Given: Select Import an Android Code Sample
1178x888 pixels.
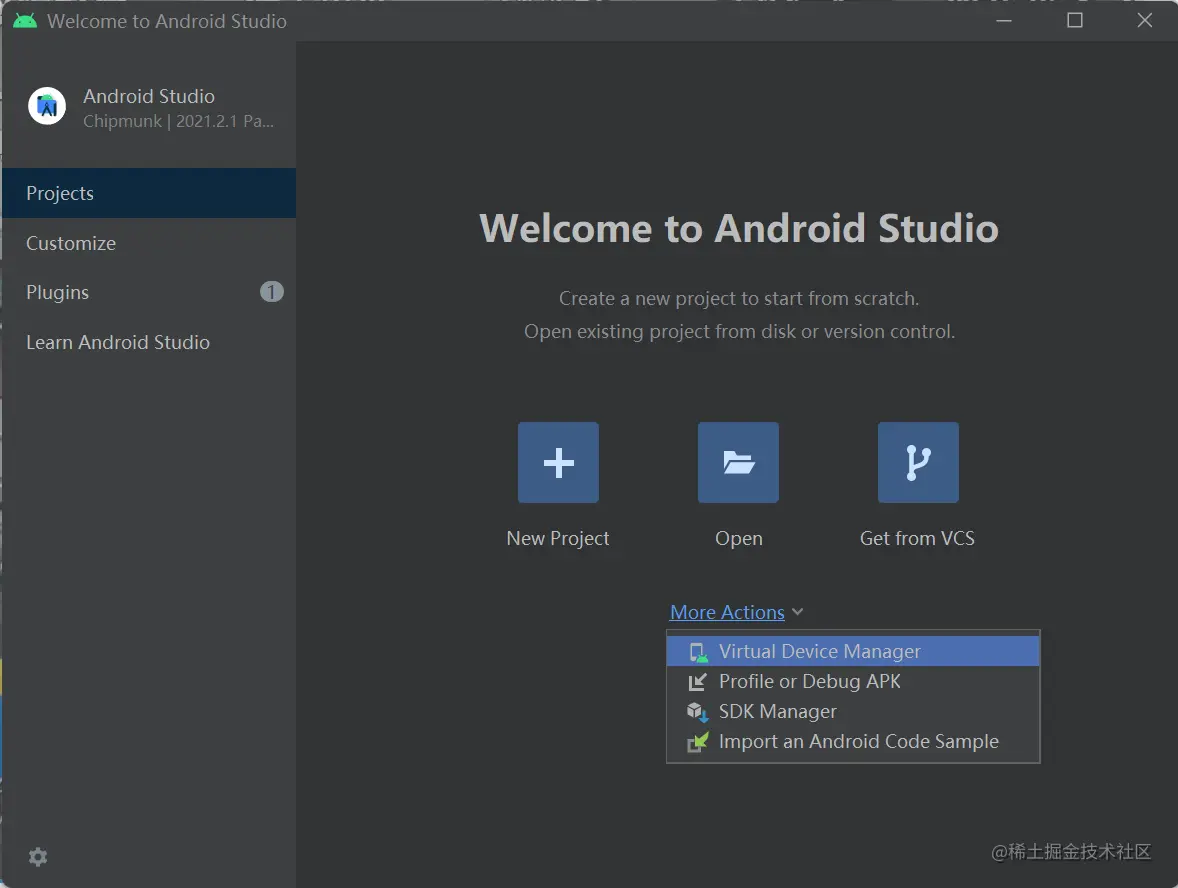Looking at the screenshot, I should tap(853, 742).
